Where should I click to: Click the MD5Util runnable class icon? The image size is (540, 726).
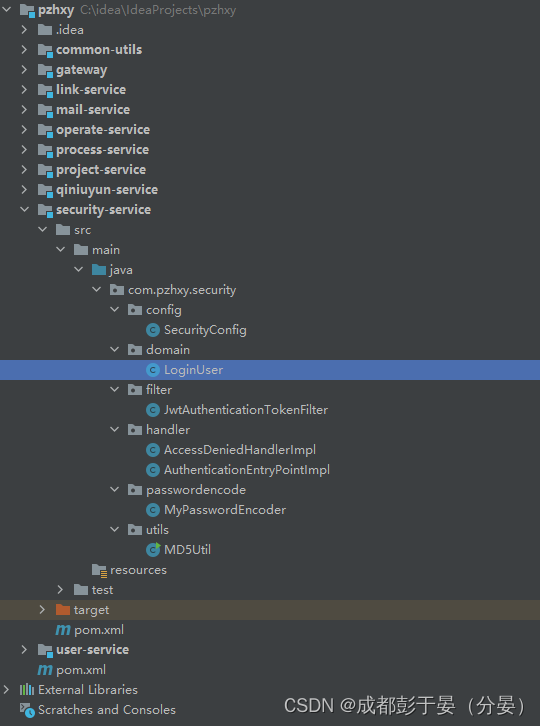coord(153,549)
